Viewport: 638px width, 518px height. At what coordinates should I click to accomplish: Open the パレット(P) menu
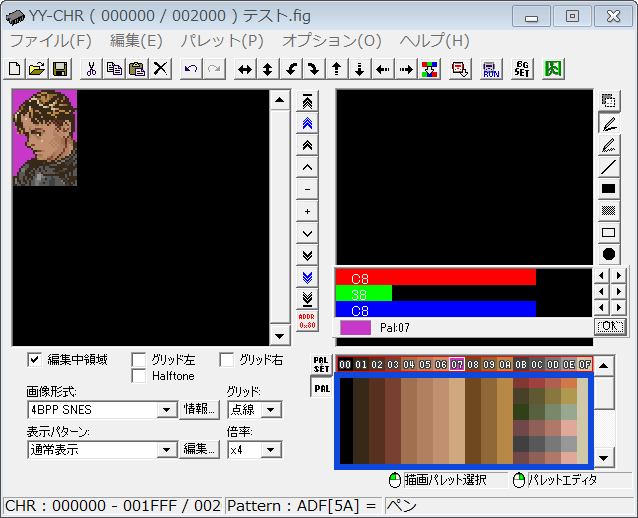tap(222, 41)
